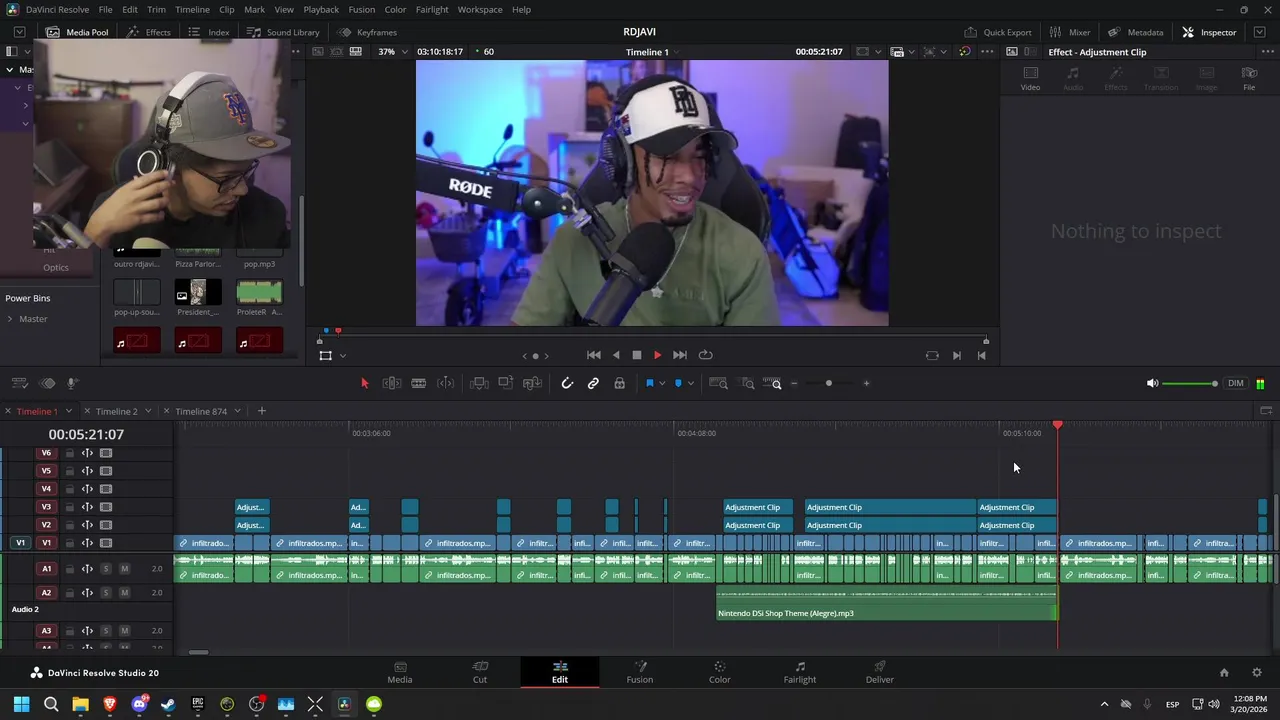Screen dimensions: 1280x720
Task: Mute audio track A1
Action: tap(125, 569)
